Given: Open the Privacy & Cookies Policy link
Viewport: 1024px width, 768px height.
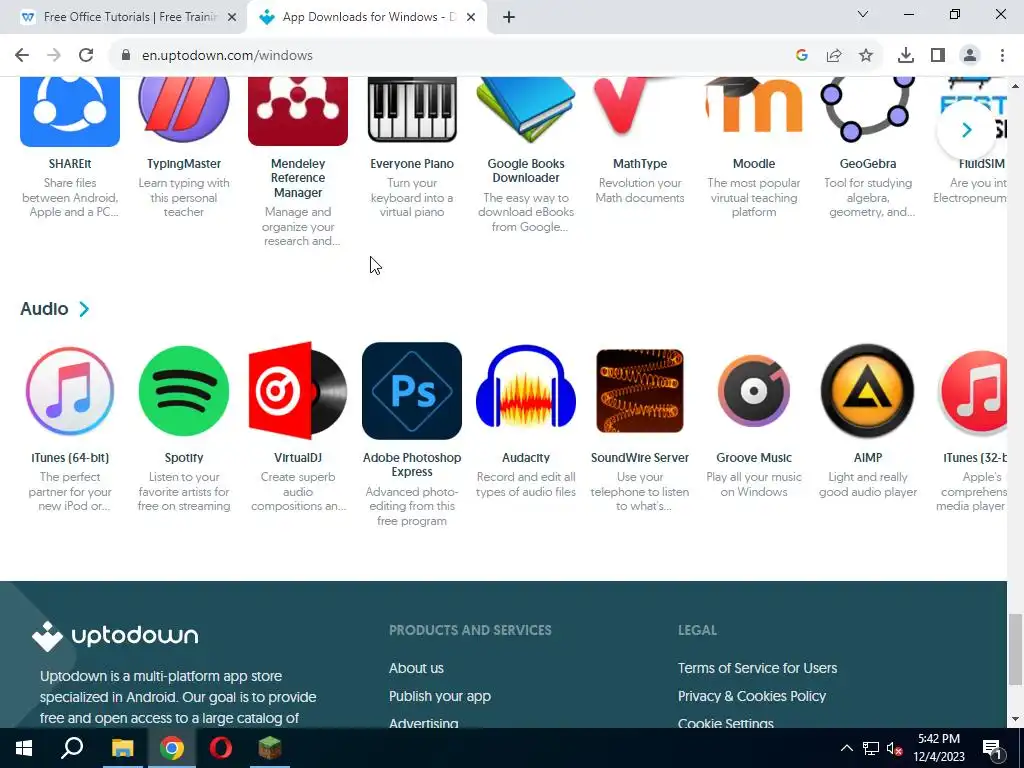Looking at the screenshot, I should coord(752,696).
